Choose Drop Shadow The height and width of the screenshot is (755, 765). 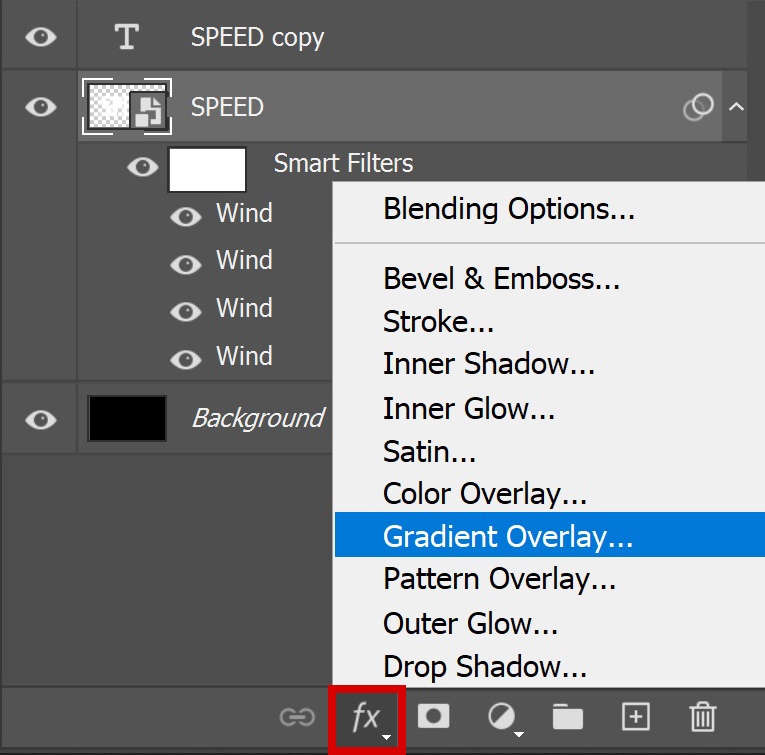[549, 666]
